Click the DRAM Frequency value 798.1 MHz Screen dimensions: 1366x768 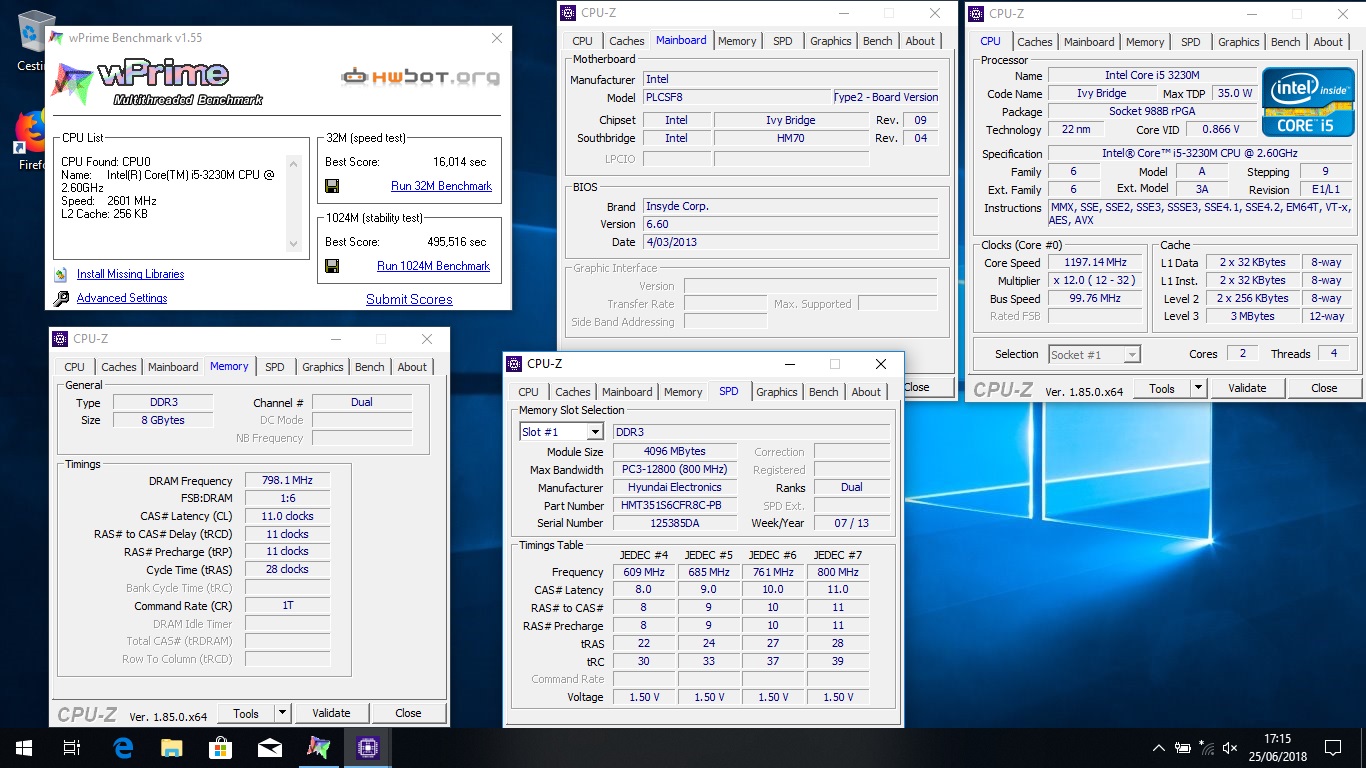click(x=287, y=481)
